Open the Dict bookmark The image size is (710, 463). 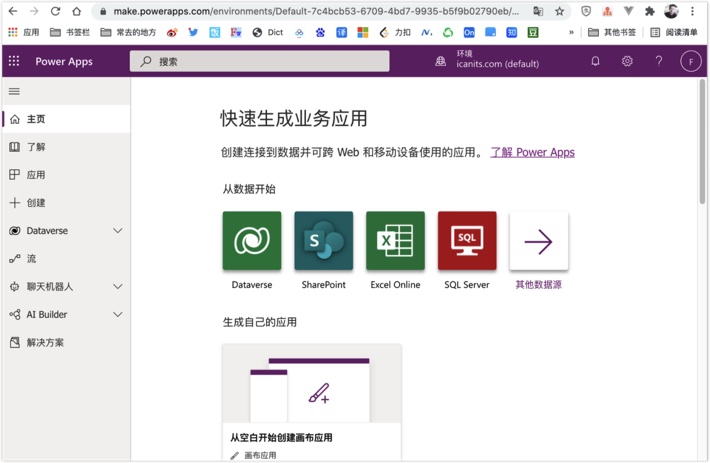click(x=268, y=32)
